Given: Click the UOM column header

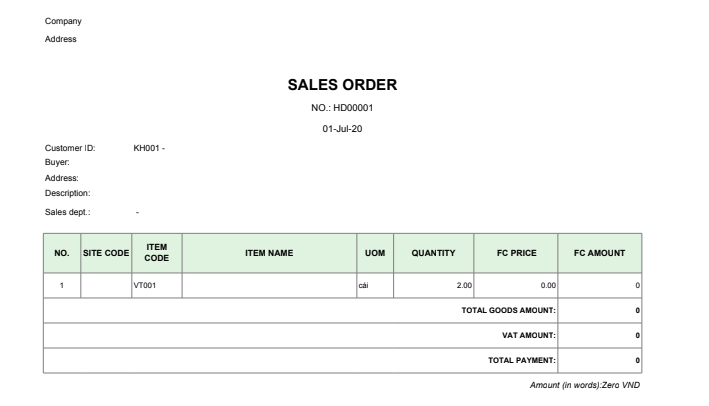Looking at the screenshot, I should tap(375, 253).
